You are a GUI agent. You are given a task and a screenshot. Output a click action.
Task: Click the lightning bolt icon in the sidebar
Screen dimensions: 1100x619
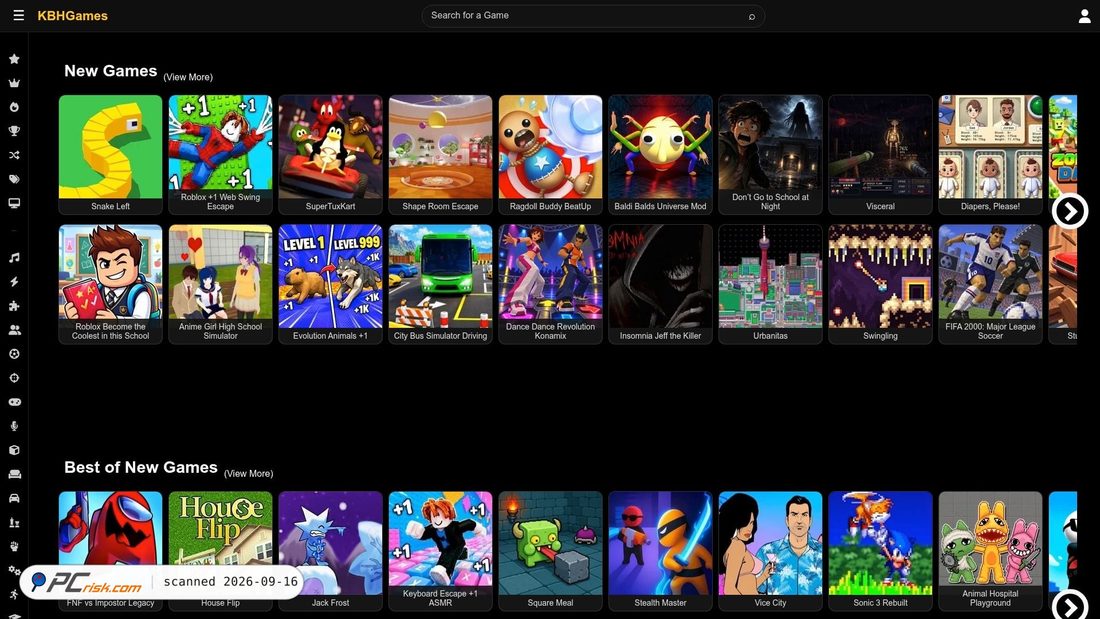click(14, 281)
